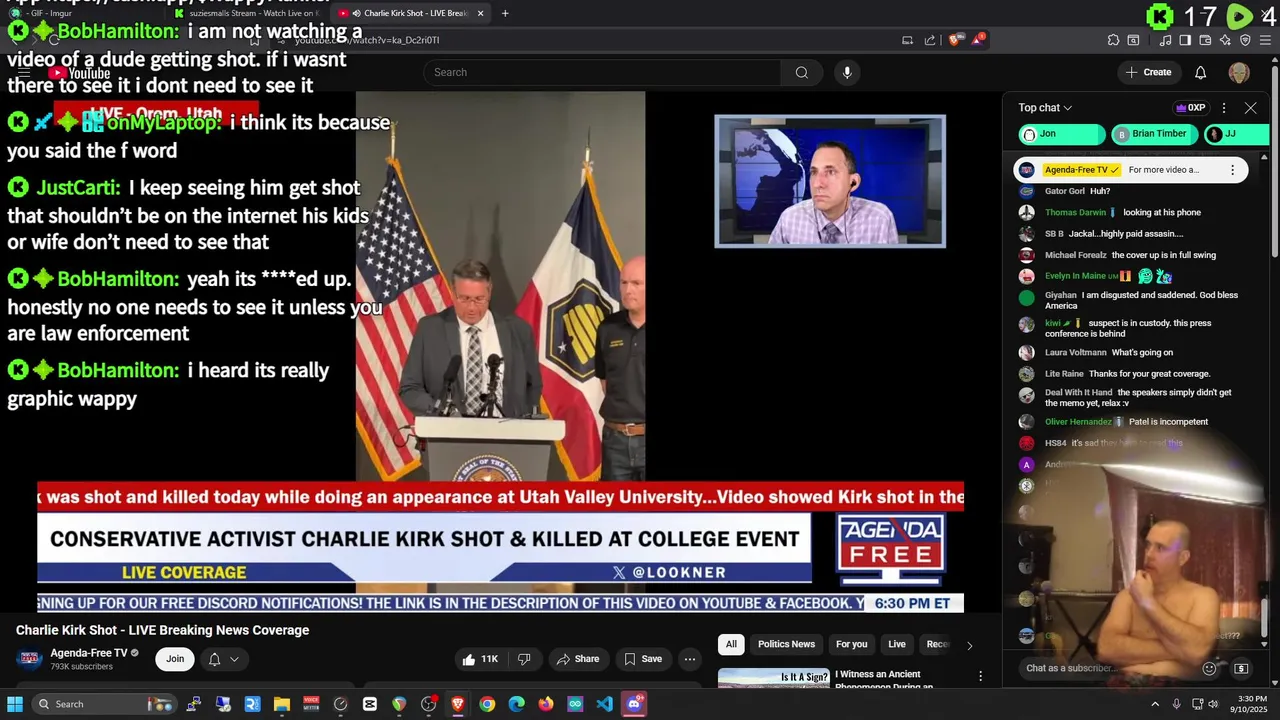This screenshot has height=720, width=1280.
Task: Open Brave Playlist music note icon
Action: [1165, 40]
